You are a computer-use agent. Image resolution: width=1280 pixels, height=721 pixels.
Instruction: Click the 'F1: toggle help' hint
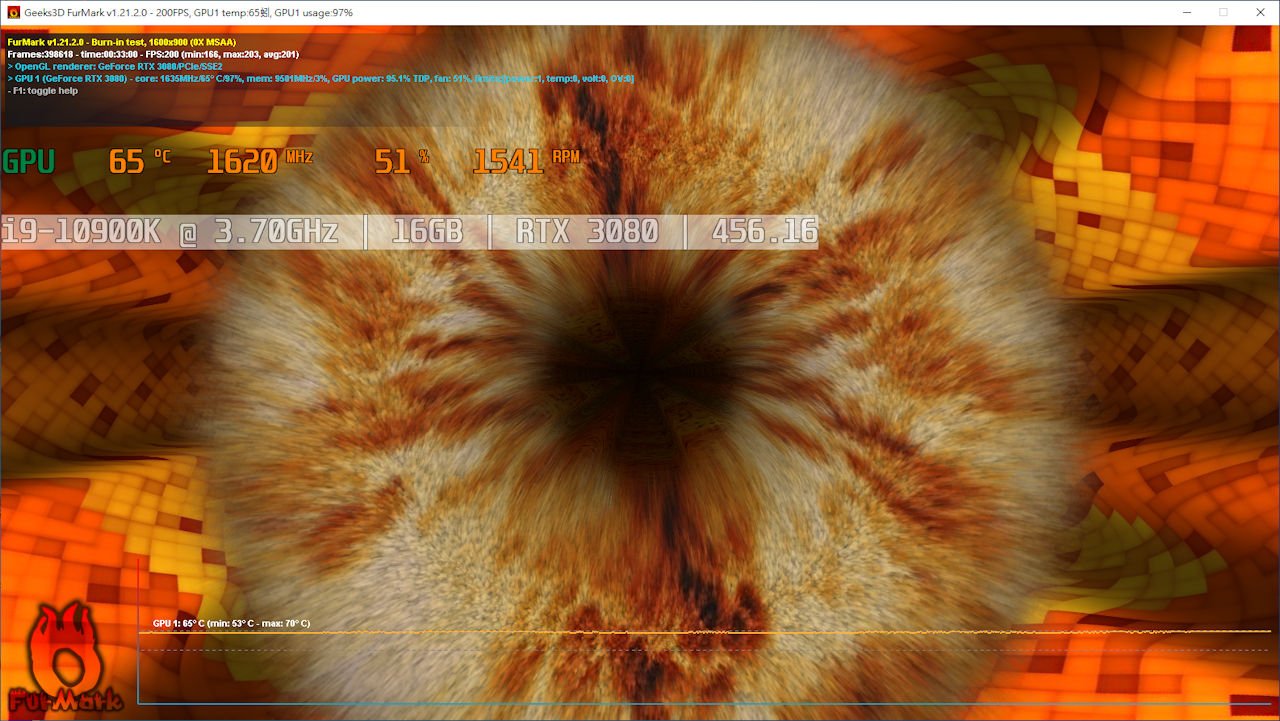coord(42,90)
